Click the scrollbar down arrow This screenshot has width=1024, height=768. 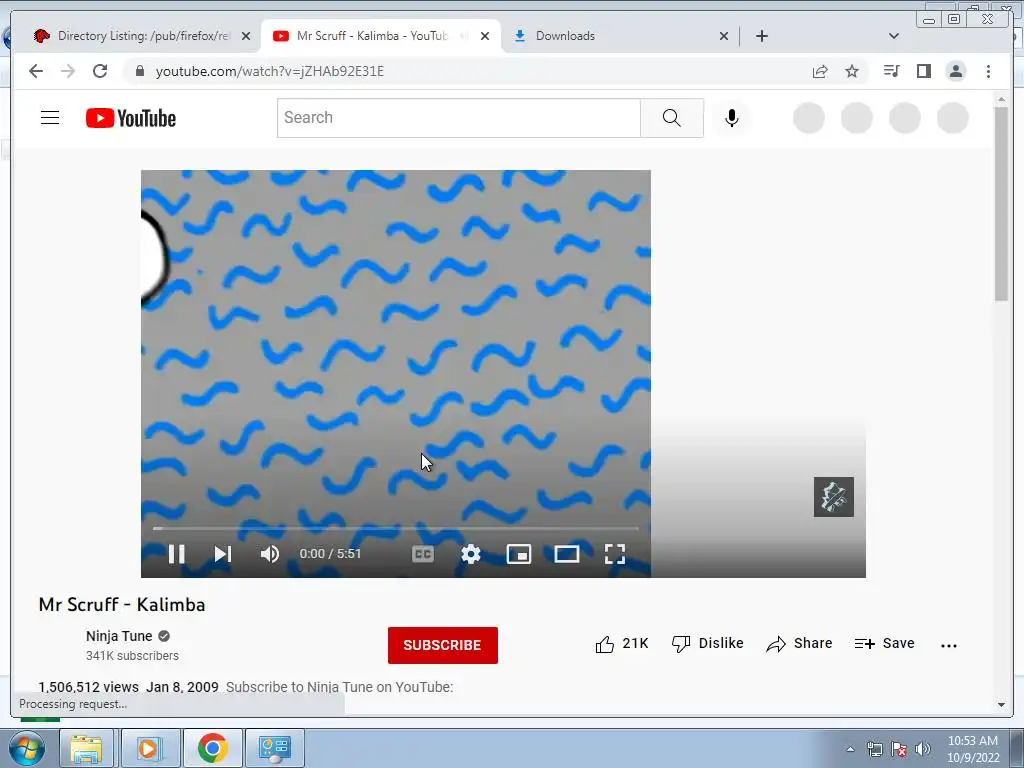pos(1002,705)
